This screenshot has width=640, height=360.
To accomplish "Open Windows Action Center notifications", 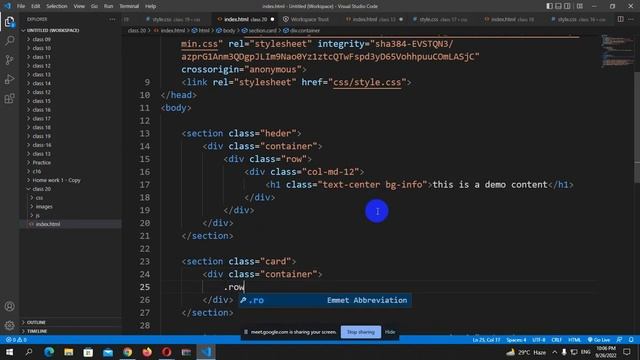I will [627, 352].
